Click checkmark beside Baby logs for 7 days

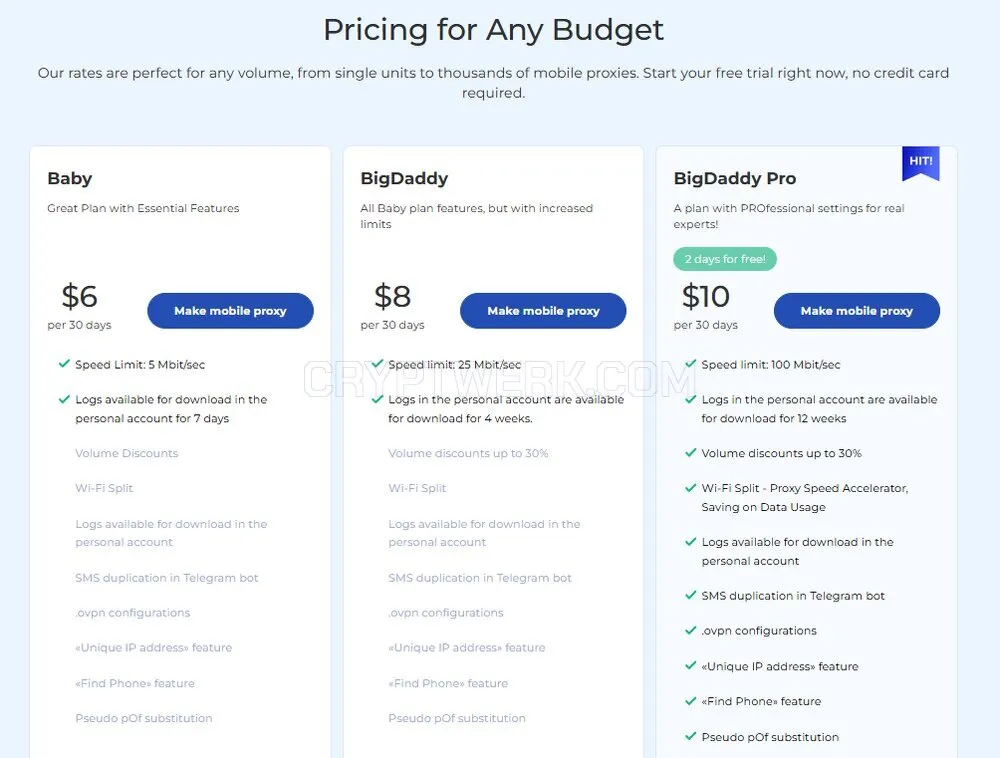[x=64, y=399]
